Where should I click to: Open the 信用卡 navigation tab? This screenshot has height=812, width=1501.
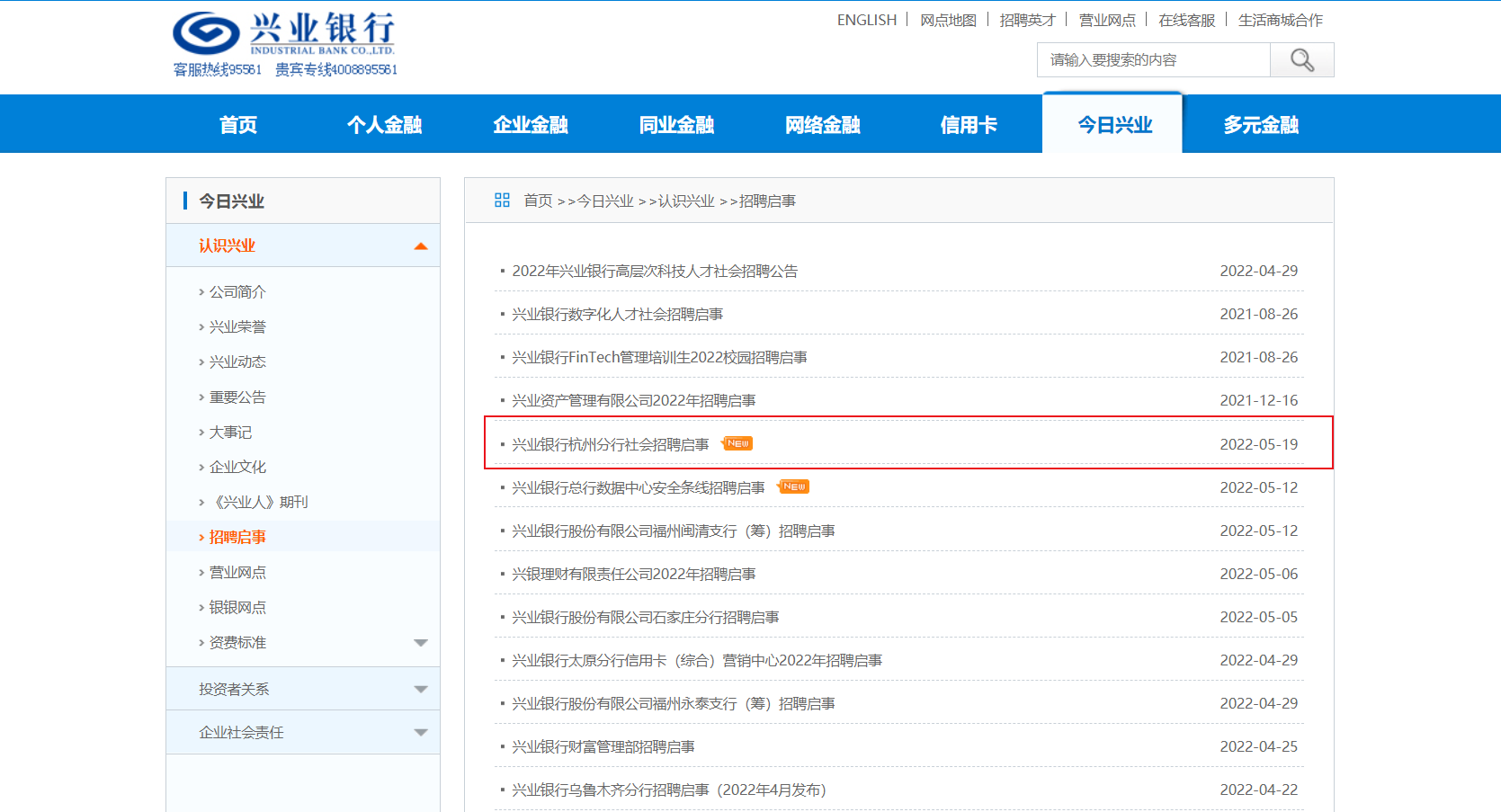pos(969,124)
